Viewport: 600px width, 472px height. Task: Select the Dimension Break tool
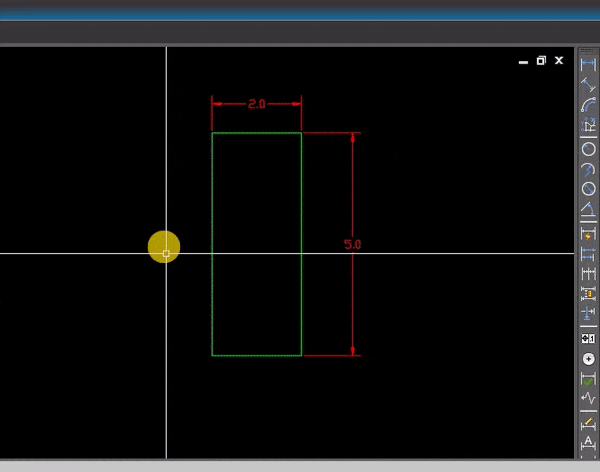click(588, 314)
